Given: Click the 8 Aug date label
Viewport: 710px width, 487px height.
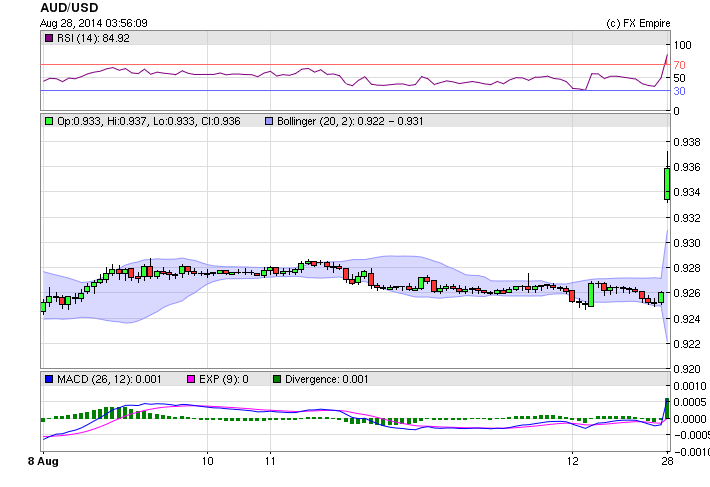Looking at the screenshot, I should tap(43, 461).
